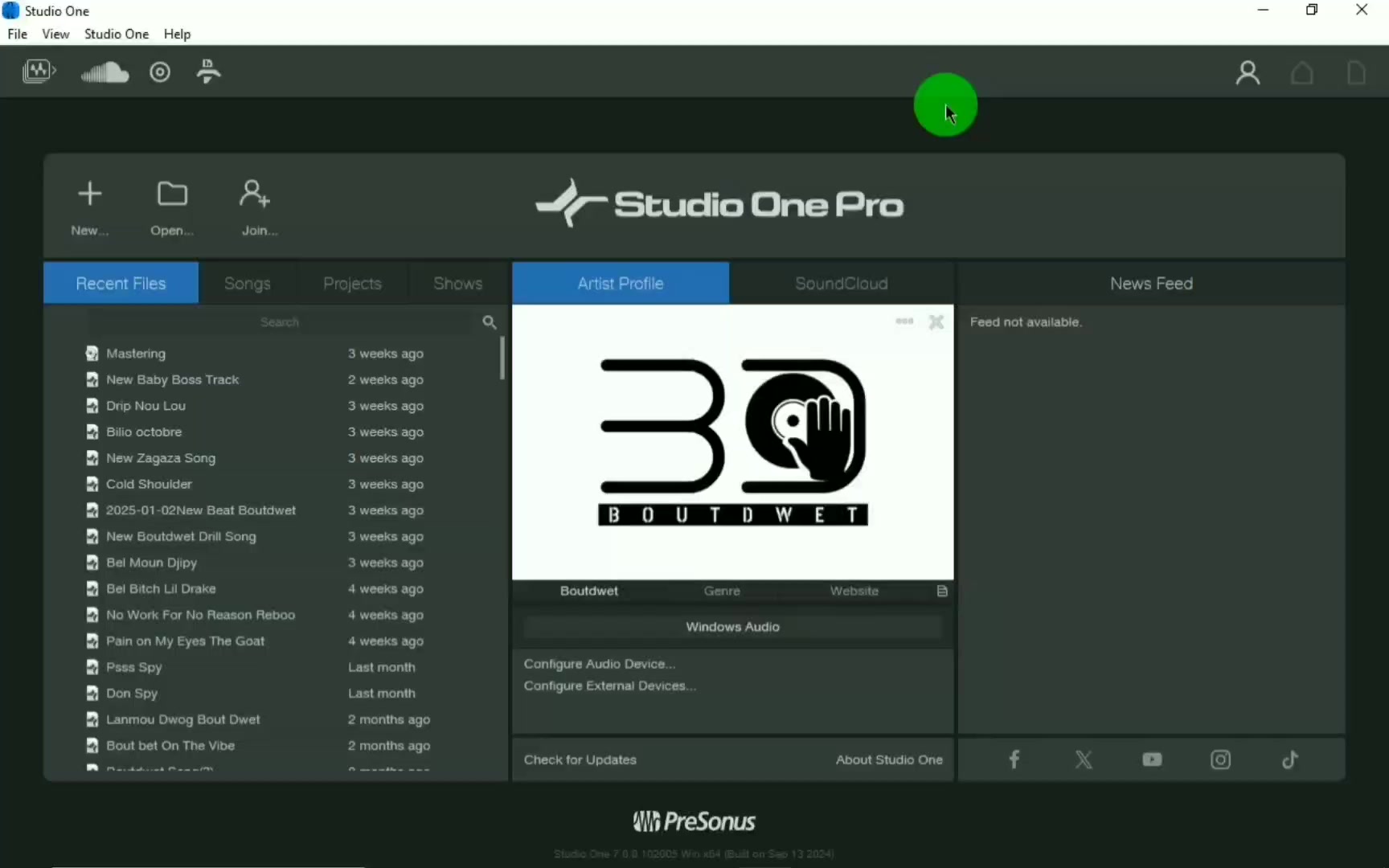This screenshot has height=868, width=1389.
Task: Open the SoundCloud cloud icon in toolbar
Action: 104,73
